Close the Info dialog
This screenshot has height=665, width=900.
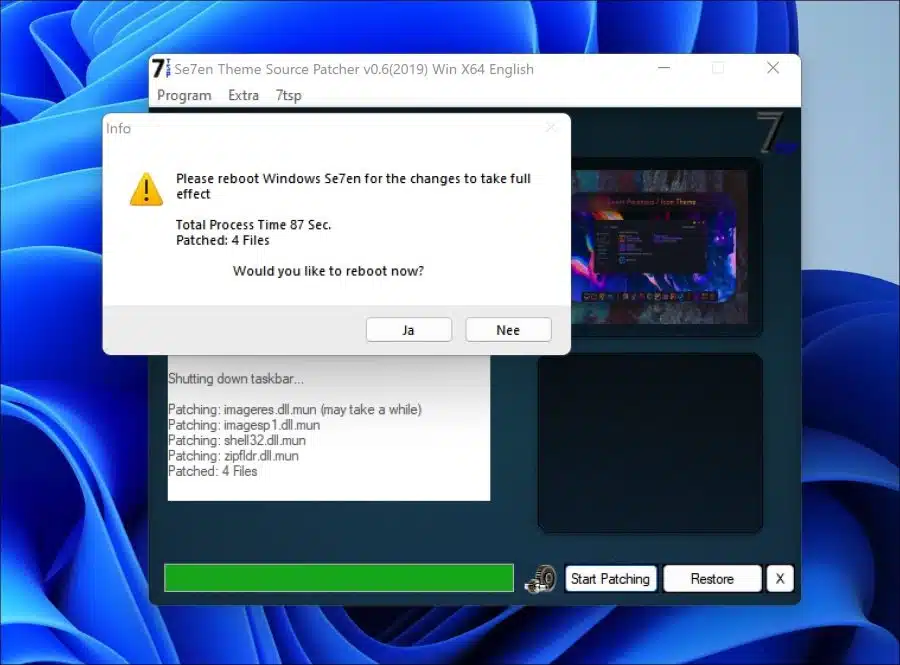coord(551,128)
